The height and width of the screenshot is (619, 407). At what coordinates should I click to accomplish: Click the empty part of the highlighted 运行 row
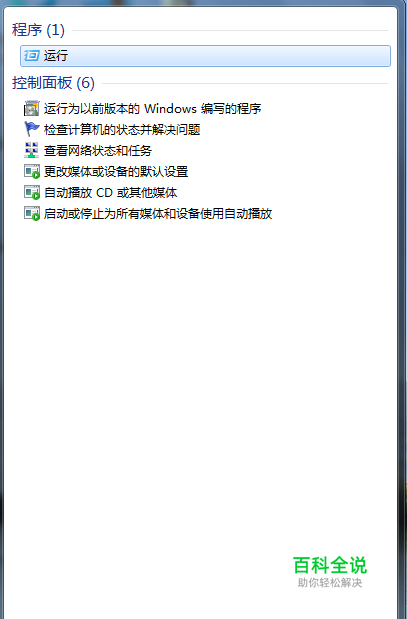229,56
